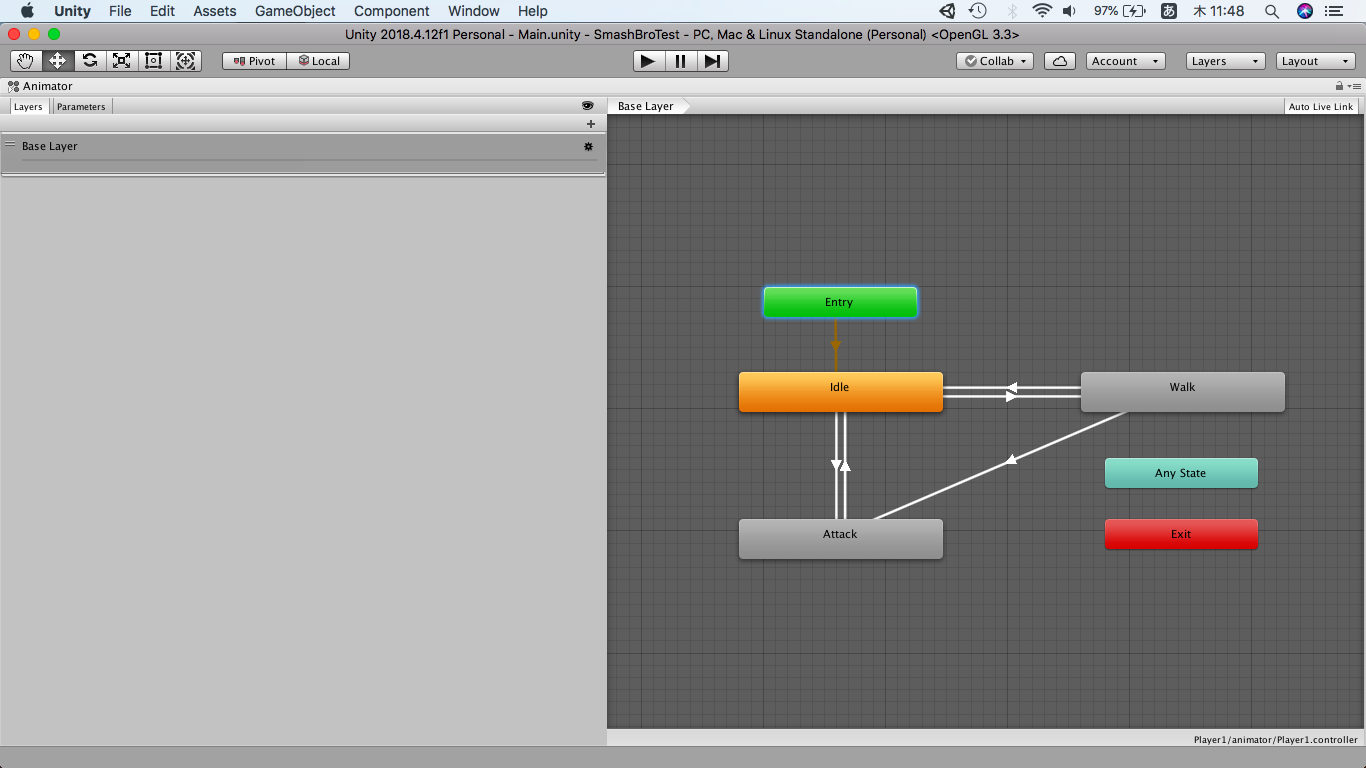Screen dimensions: 1366x768
Task: Open the Apple menu
Action: pos(27,11)
